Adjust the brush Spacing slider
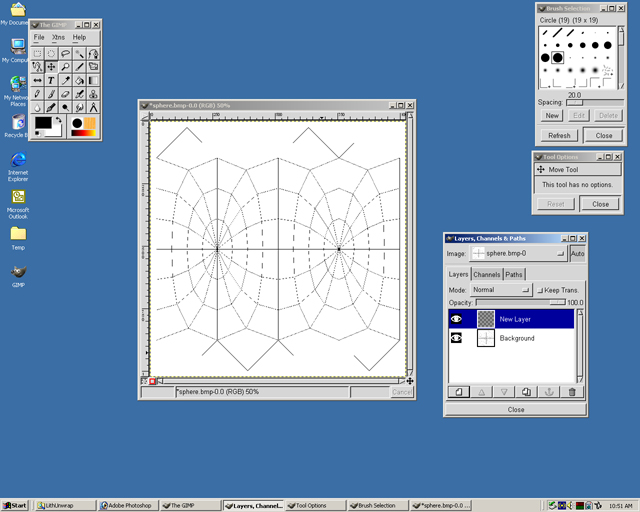Screen dimensions: 640x512 tap(595, 102)
